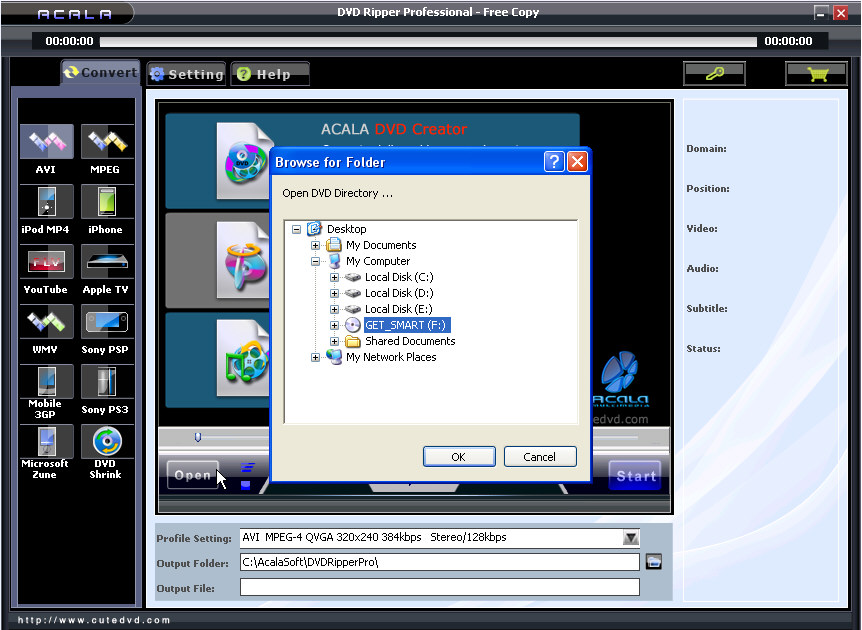Click the My Computer icon in tree
The image size is (862, 630).
334,261
